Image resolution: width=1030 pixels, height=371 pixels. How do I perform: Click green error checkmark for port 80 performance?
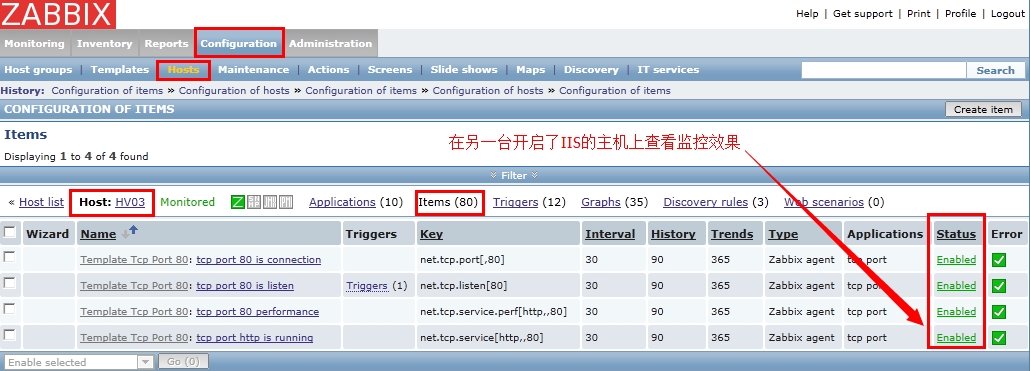pos(999,312)
